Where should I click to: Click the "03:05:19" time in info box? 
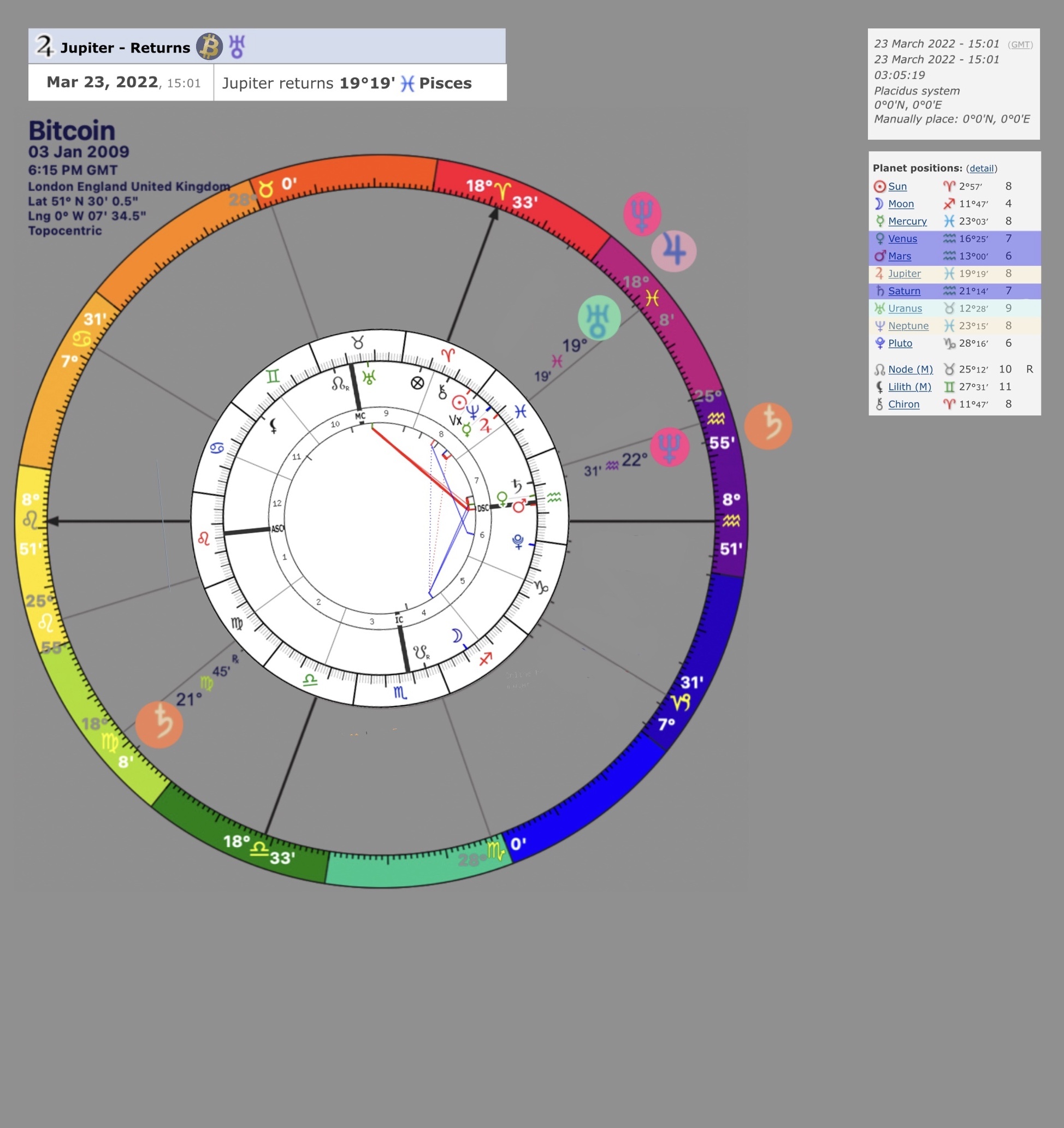pyautogui.click(x=900, y=75)
